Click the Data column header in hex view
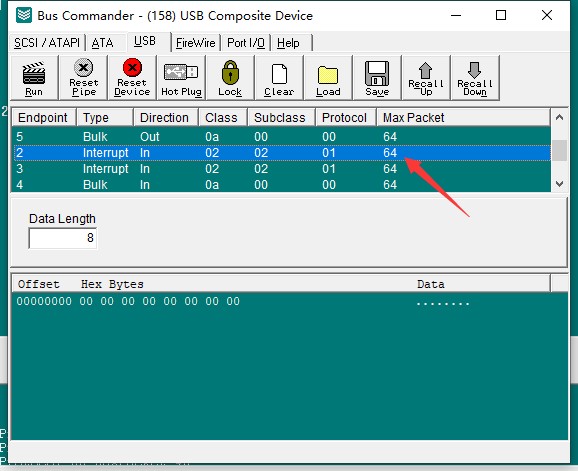This screenshot has height=471, width=578. tap(431, 284)
